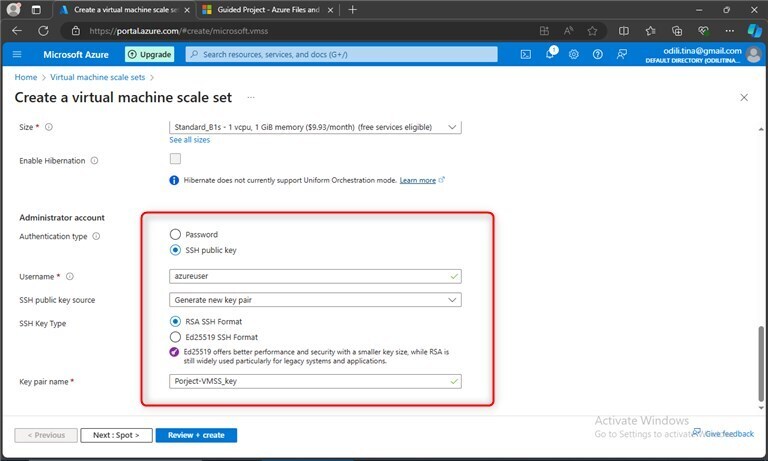Close the Create scale set blade

click(744, 97)
